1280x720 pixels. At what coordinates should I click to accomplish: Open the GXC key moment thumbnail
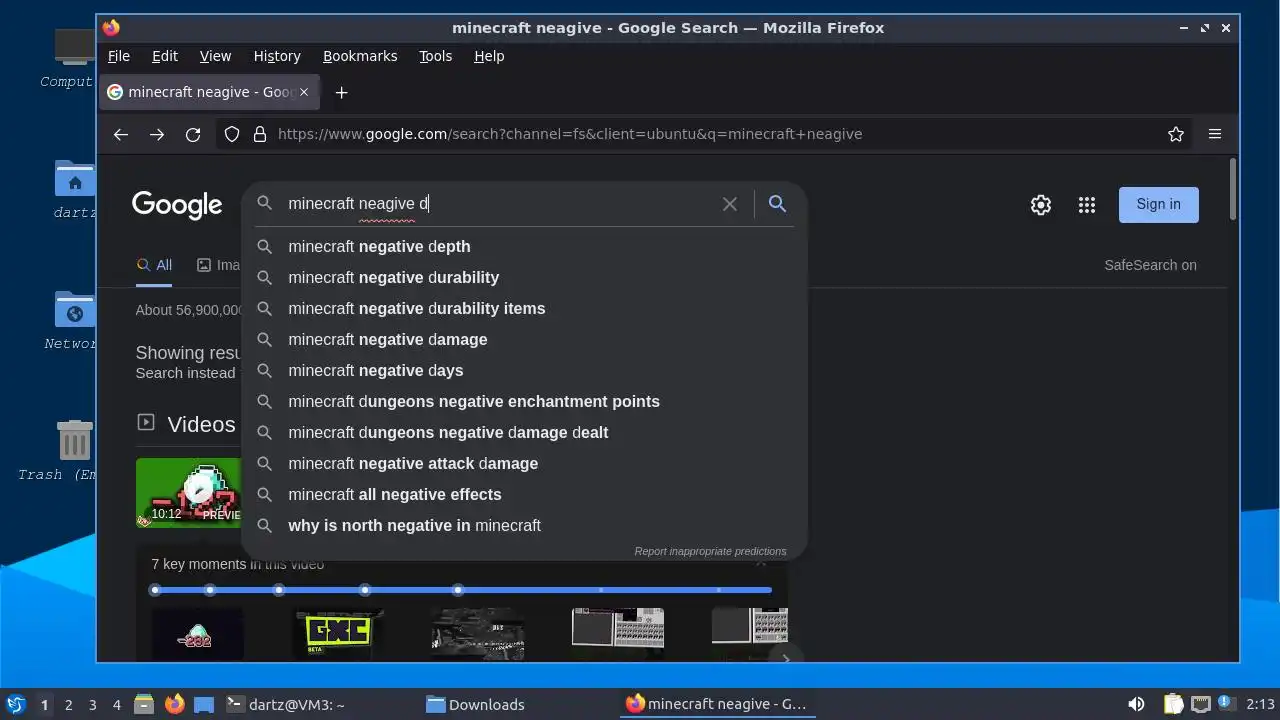pos(338,633)
